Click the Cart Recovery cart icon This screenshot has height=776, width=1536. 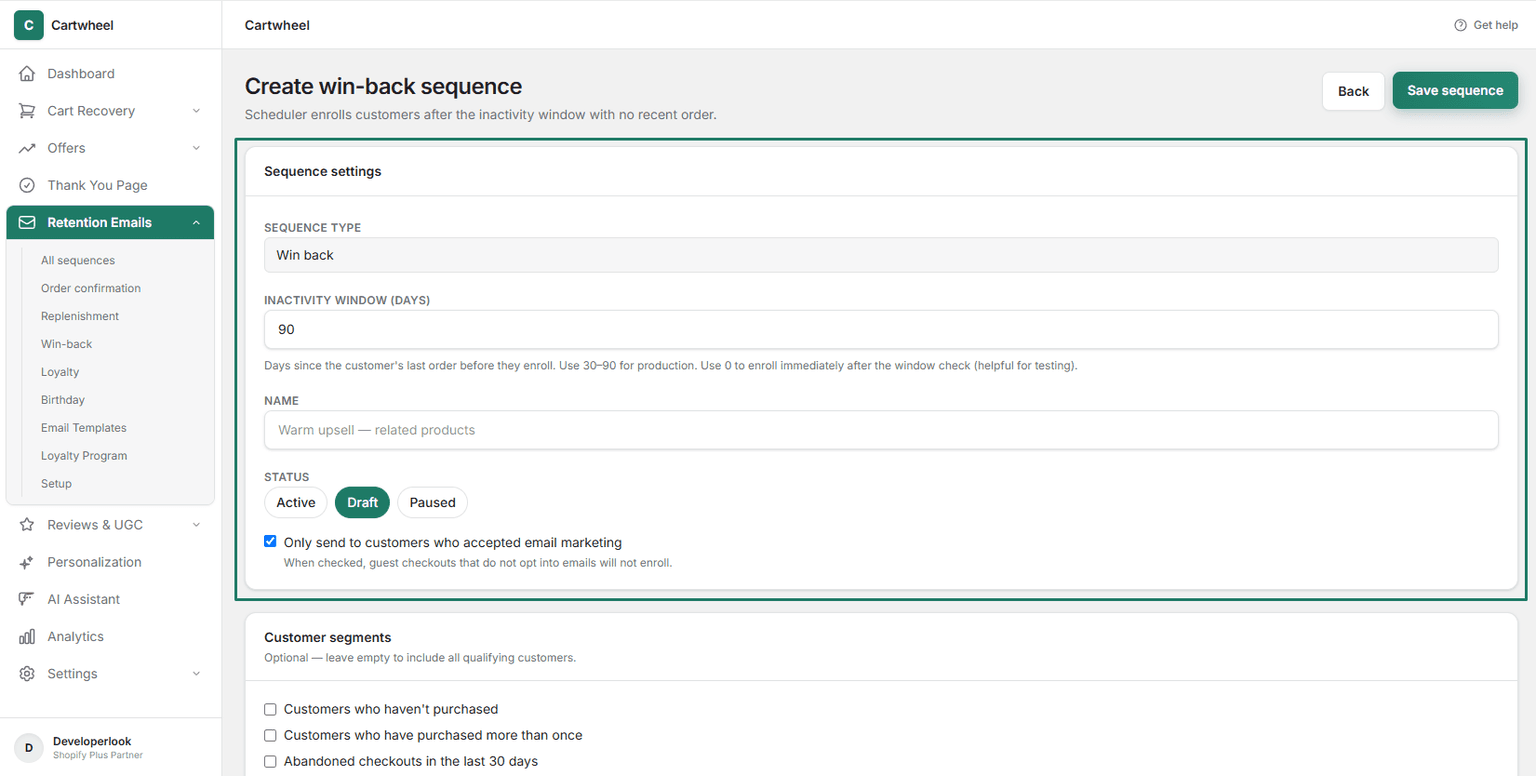tap(27, 111)
